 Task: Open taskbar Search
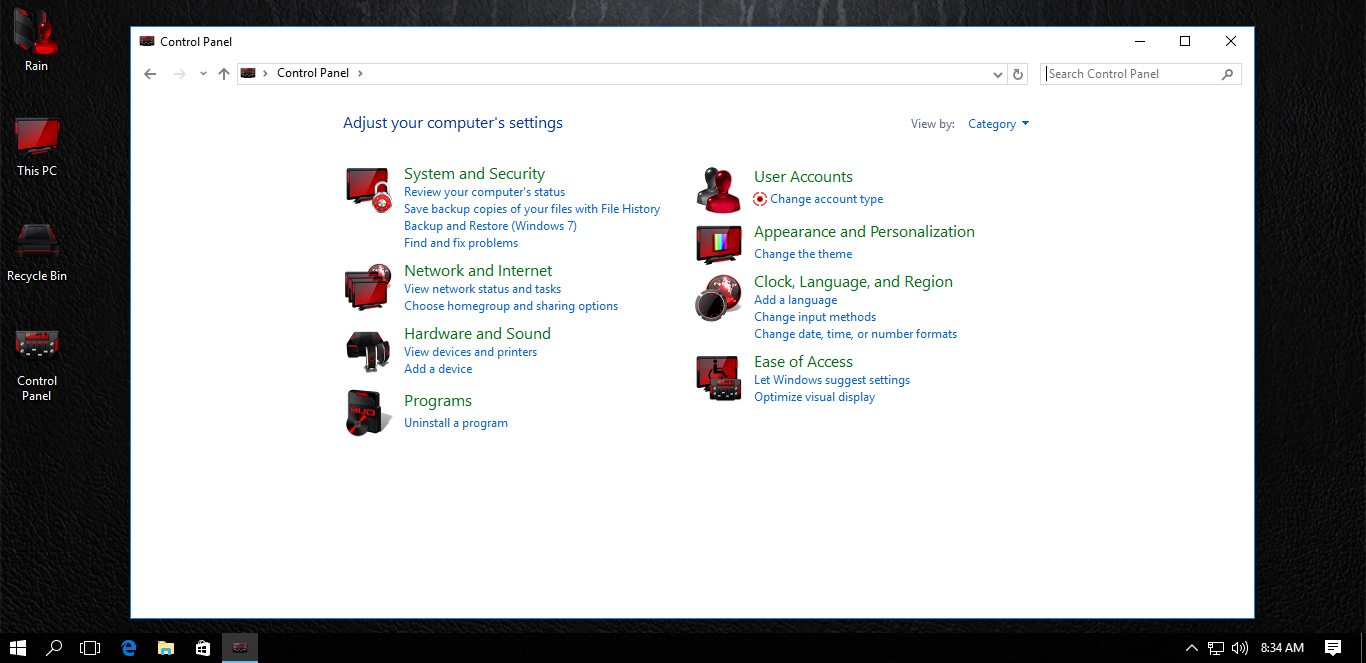pos(55,648)
